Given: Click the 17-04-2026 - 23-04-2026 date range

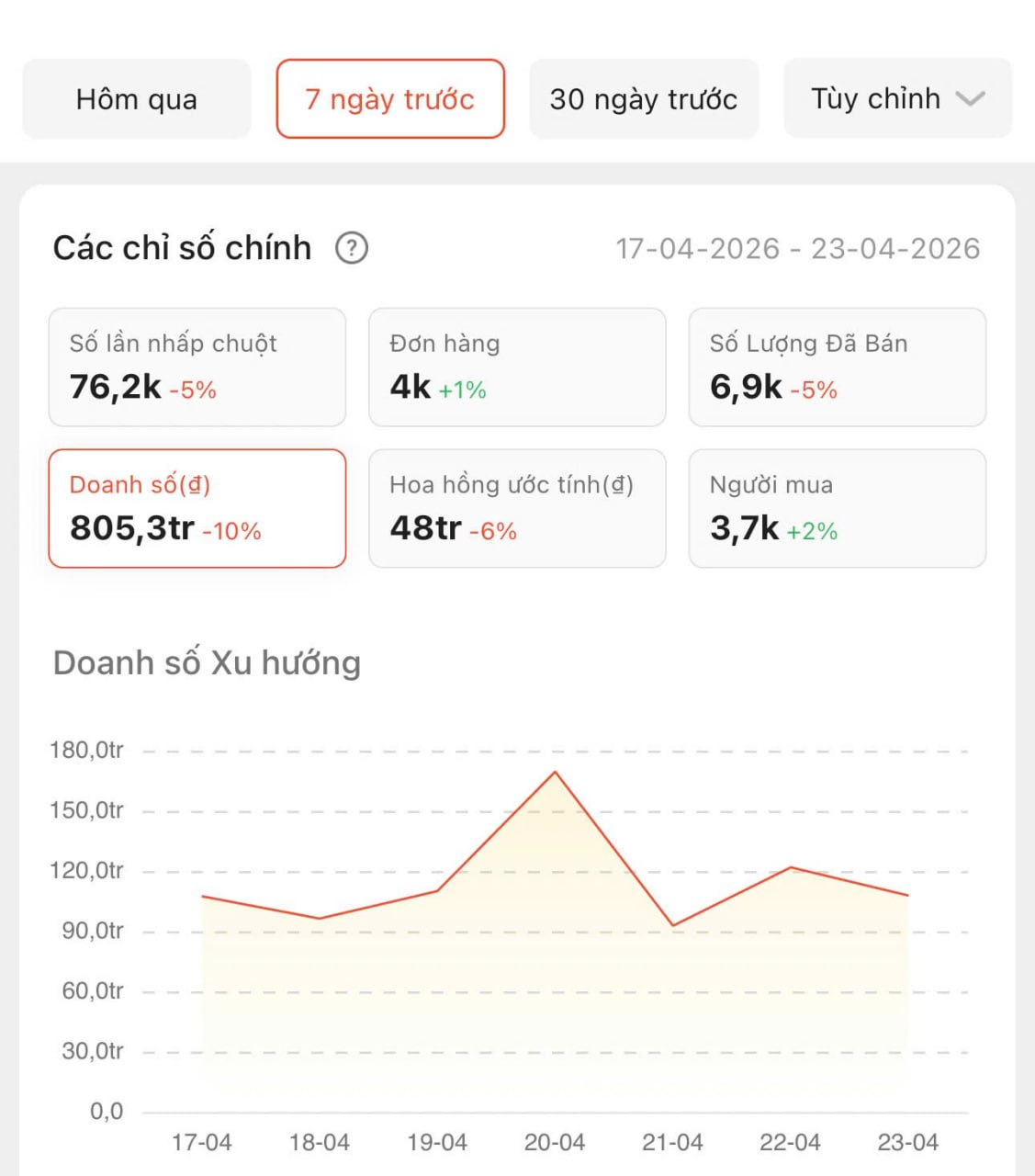Looking at the screenshot, I should point(798,248).
